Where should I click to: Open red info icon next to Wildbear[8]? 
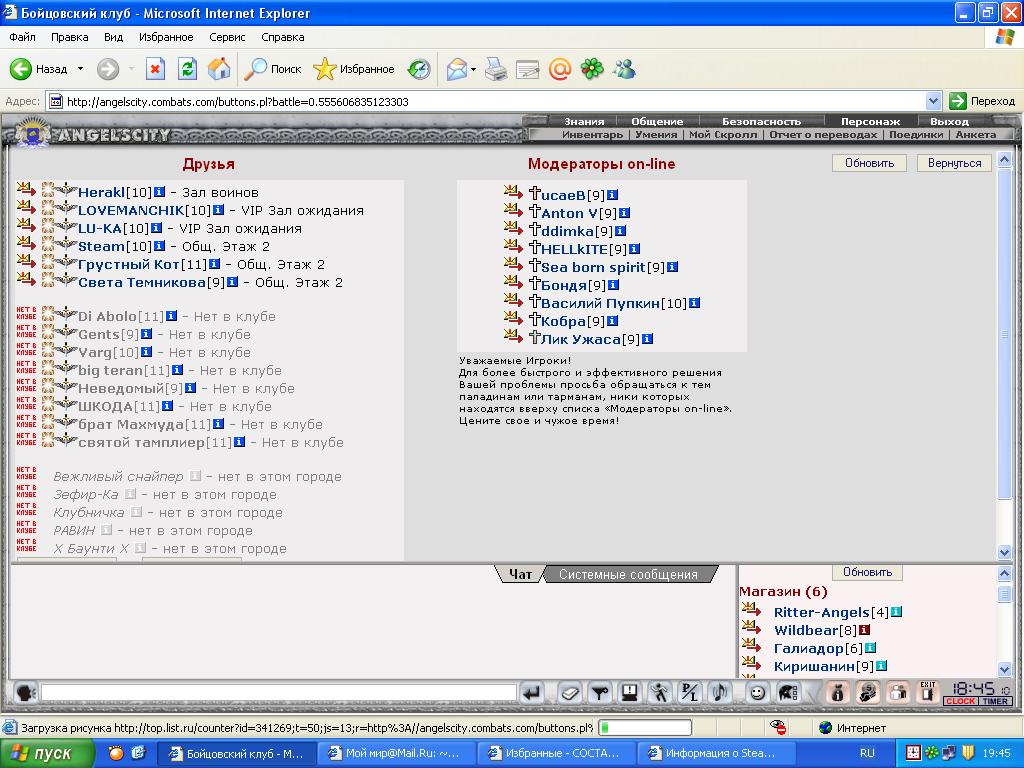pyautogui.click(x=865, y=630)
